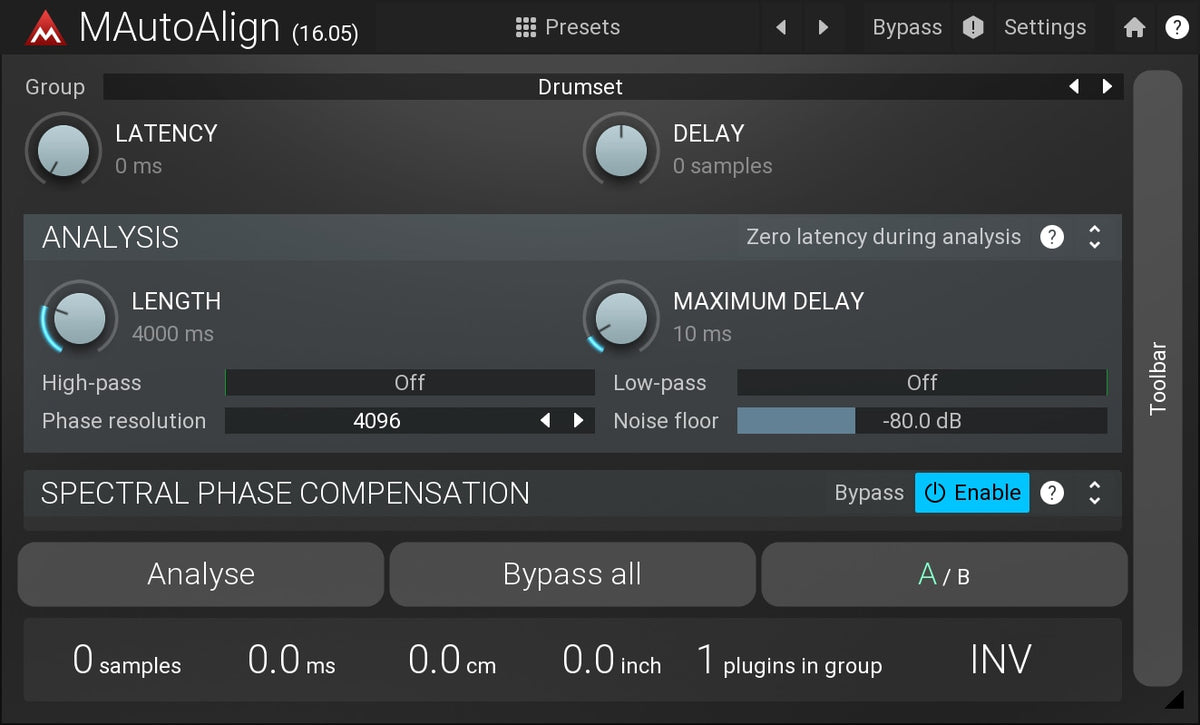Click the resize corner triangle icon
Screen dimensions: 1200x725
[1174, 699]
